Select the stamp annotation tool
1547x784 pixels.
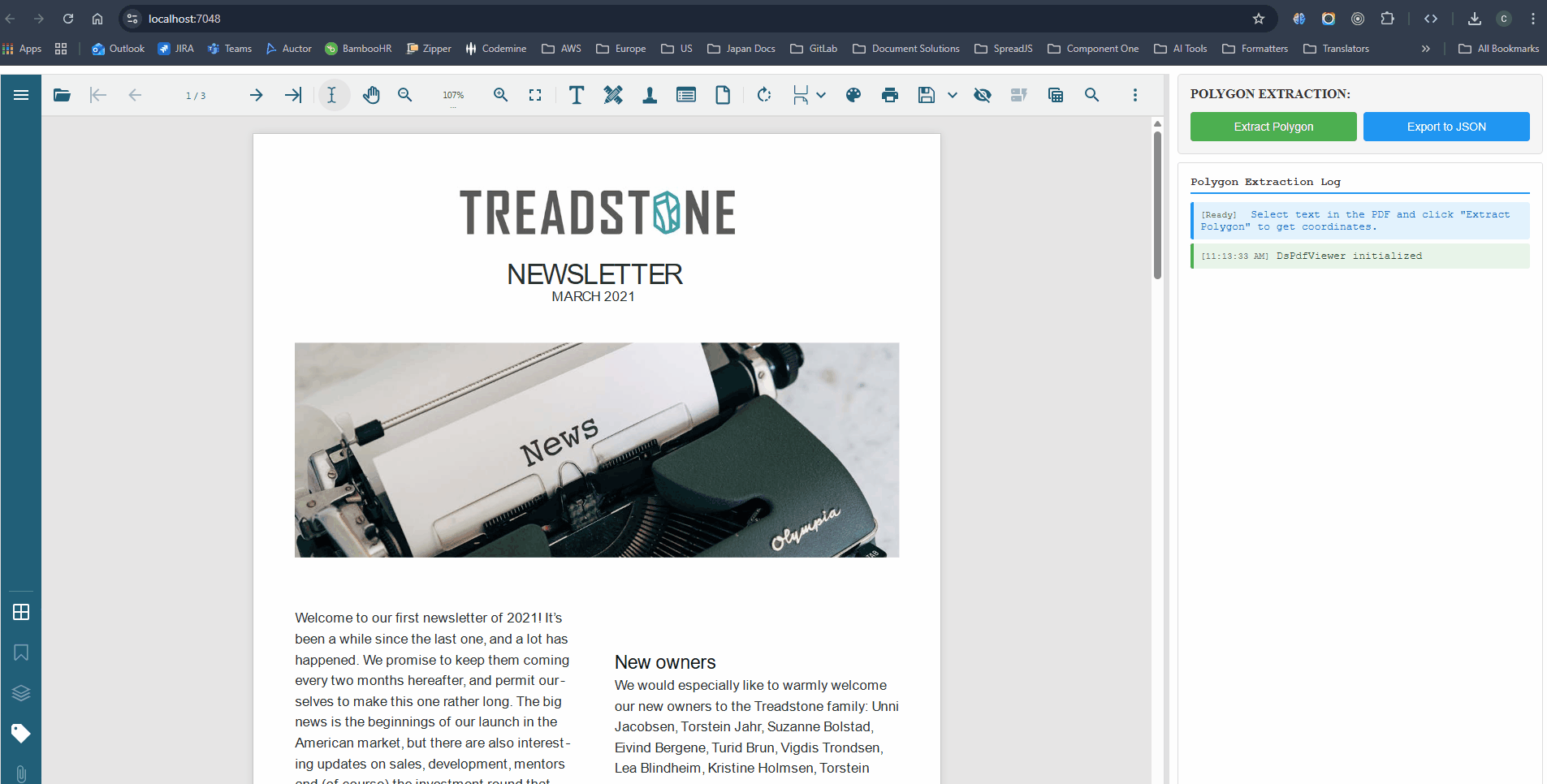tap(650, 95)
